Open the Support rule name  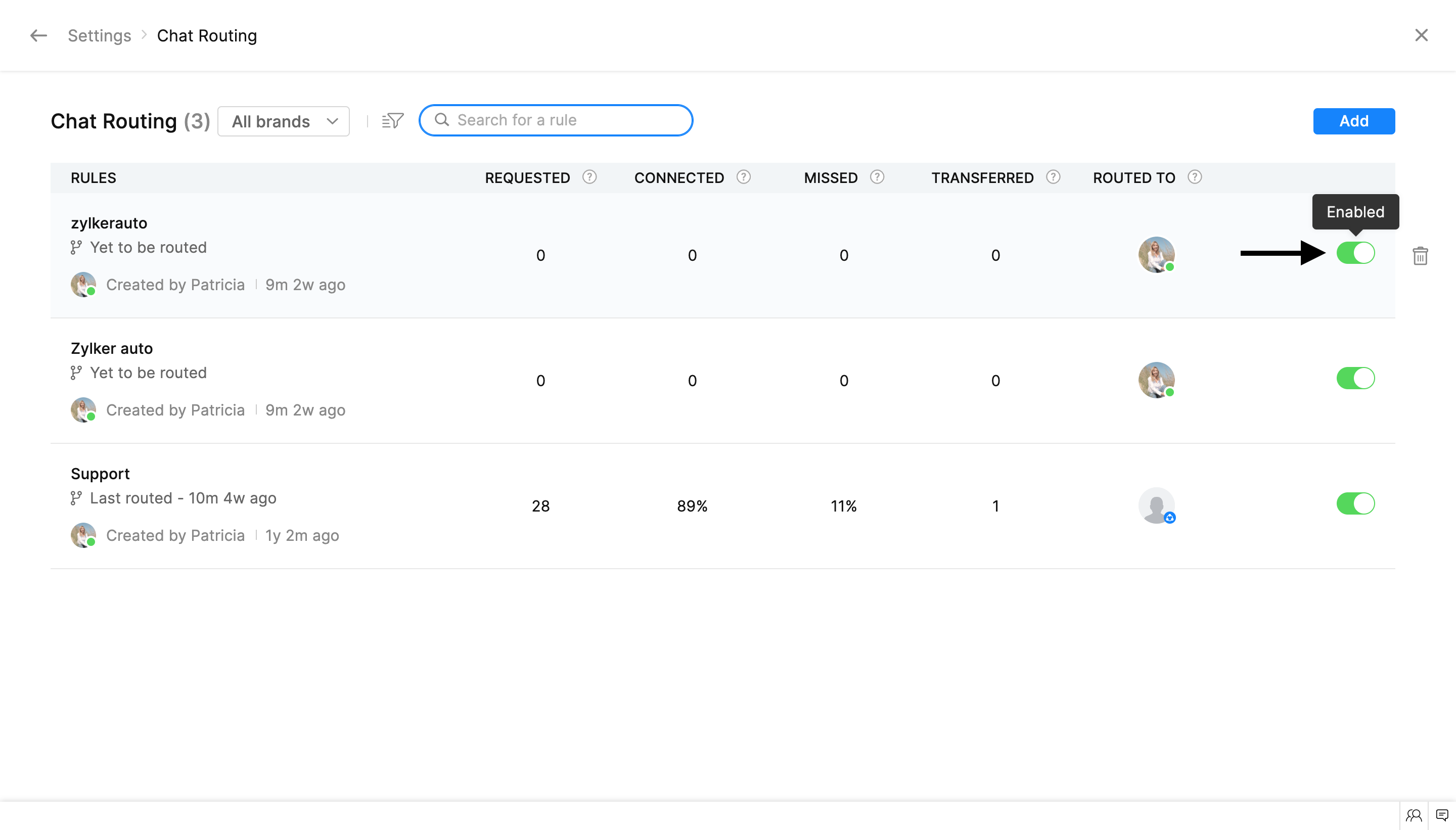[100, 474]
